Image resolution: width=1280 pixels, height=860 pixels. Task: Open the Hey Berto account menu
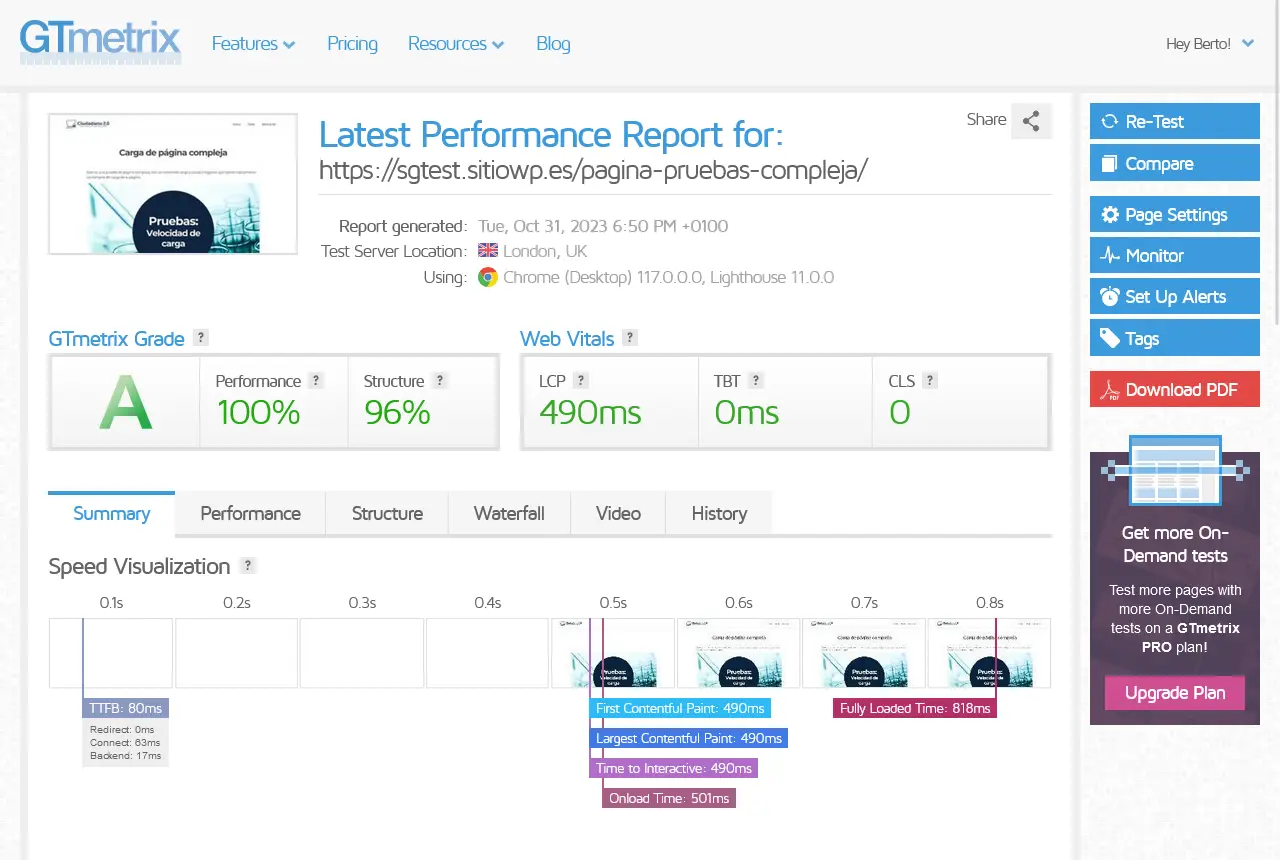[x=1210, y=44]
